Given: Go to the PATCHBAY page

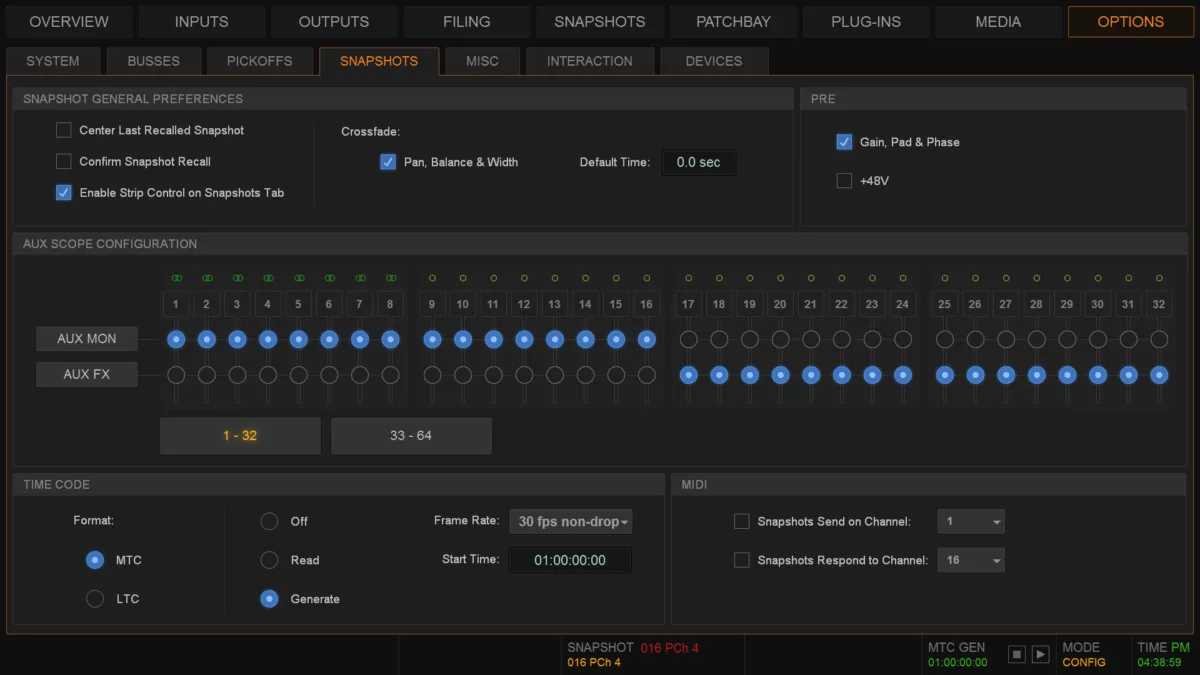Looking at the screenshot, I should coord(733,21).
